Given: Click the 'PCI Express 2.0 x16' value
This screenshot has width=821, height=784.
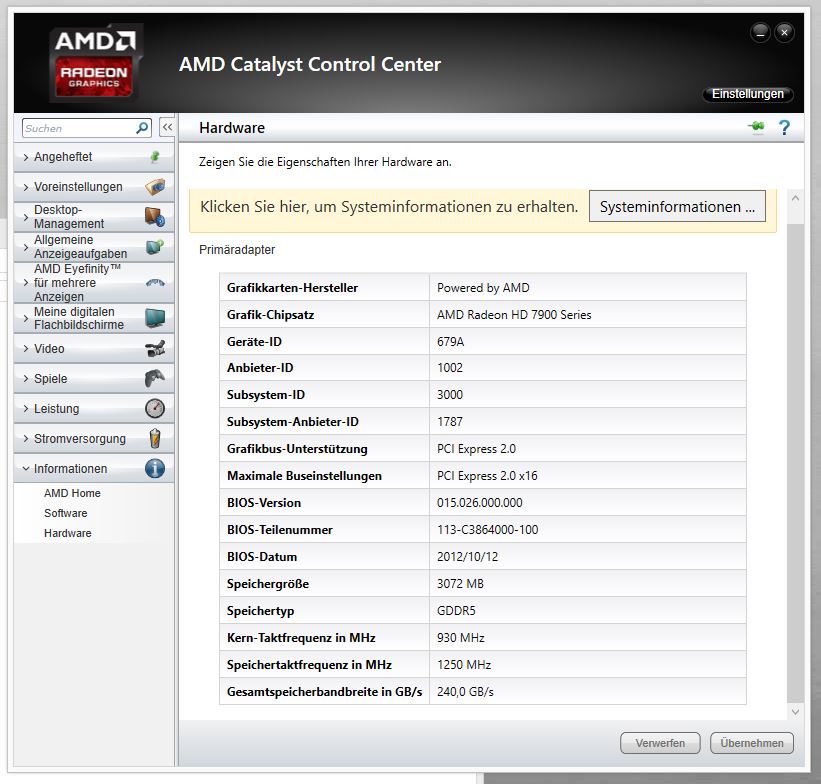Looking at the screenshot, I should point(487,476).
